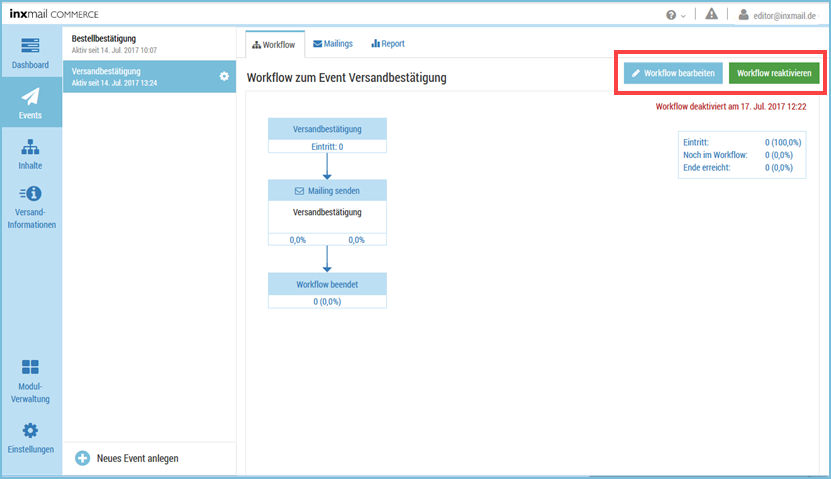This screenshot has width=831, height=479.
Task: Select the Events paper plane icon
Action: [x=30, y=96]
